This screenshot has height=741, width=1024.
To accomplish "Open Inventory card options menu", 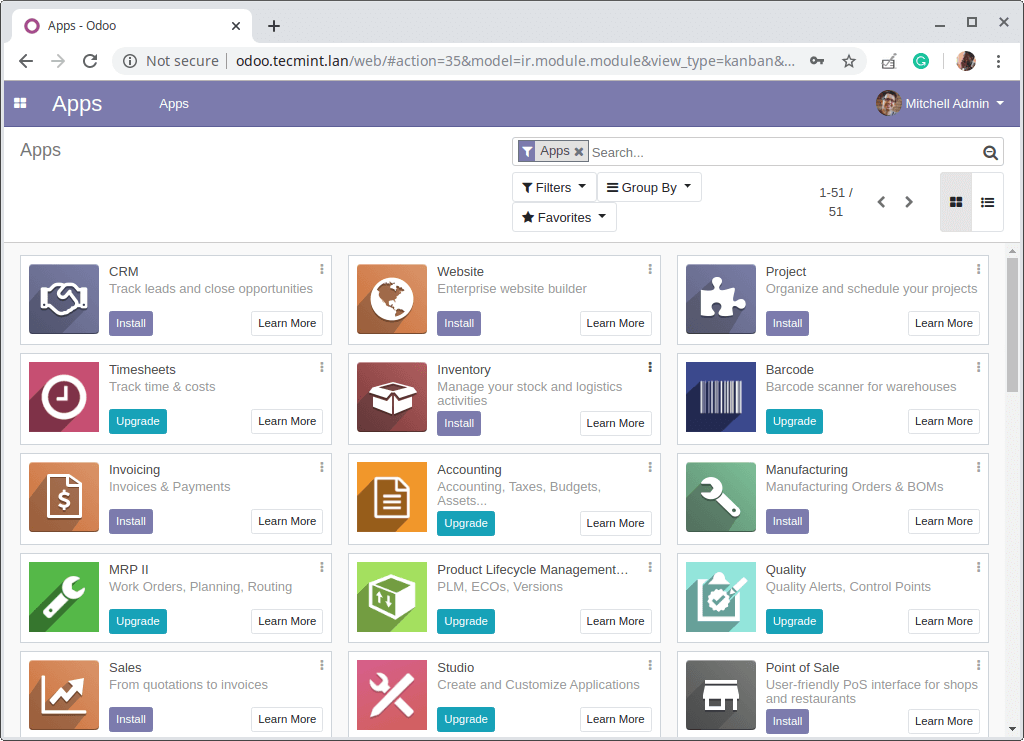I will pyautogui.click(x=650, y=367).
